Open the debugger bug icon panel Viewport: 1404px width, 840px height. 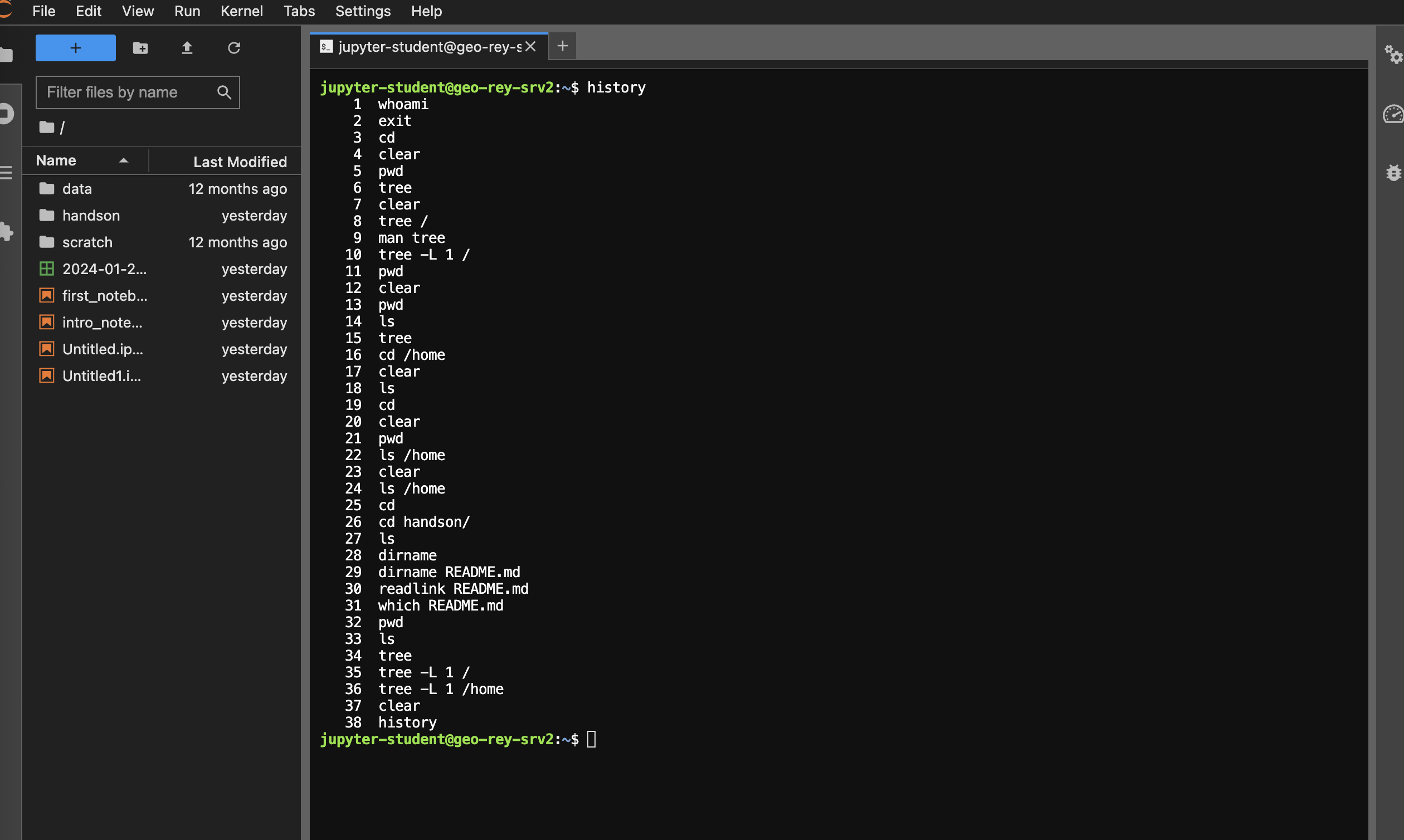pos(1393,173)
